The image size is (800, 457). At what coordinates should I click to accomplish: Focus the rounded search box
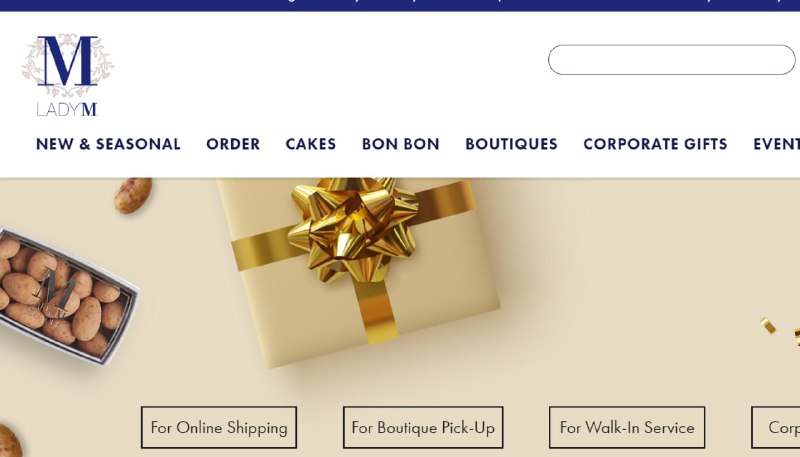671,60
